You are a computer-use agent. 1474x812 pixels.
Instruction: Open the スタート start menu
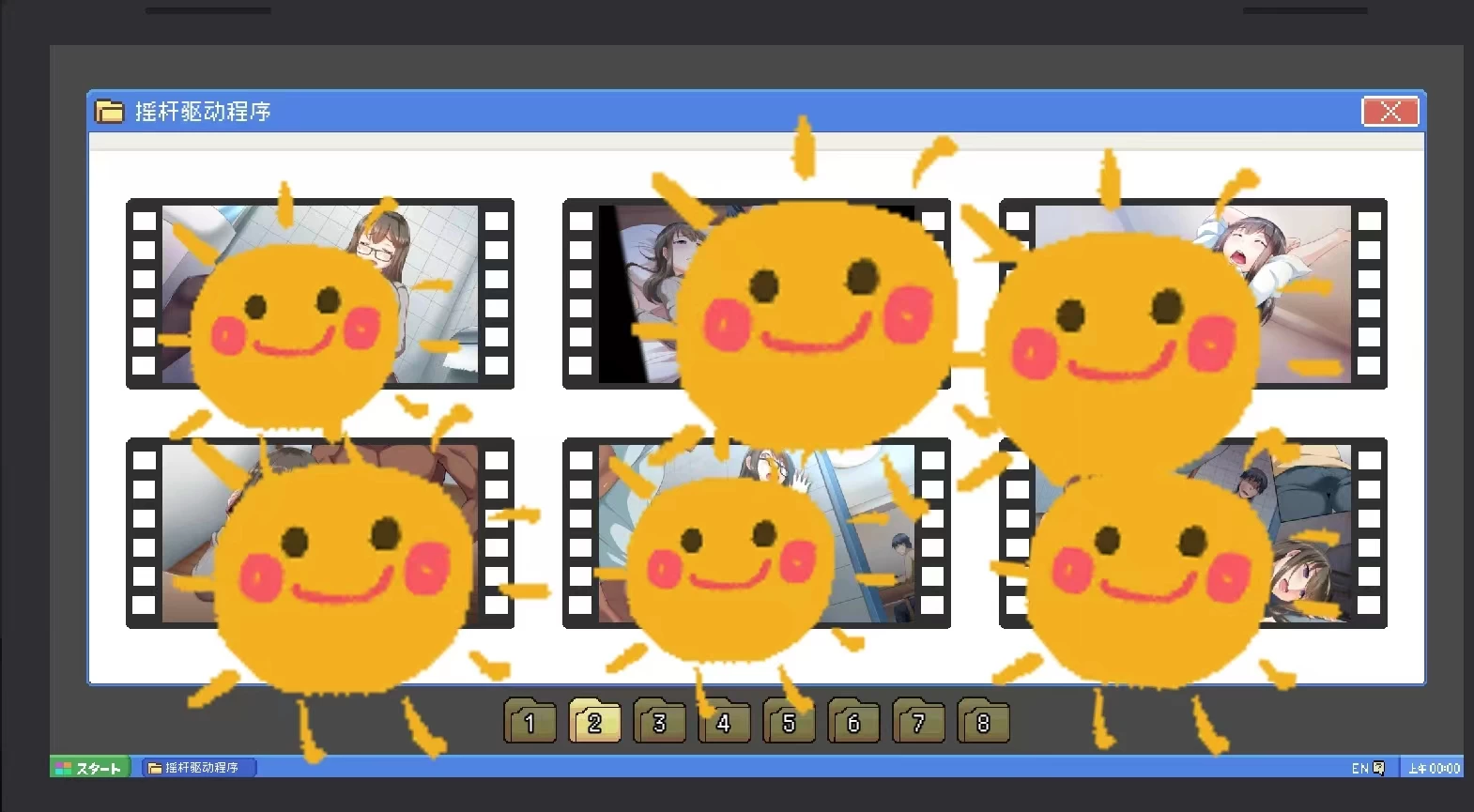(x=89, y=768)
